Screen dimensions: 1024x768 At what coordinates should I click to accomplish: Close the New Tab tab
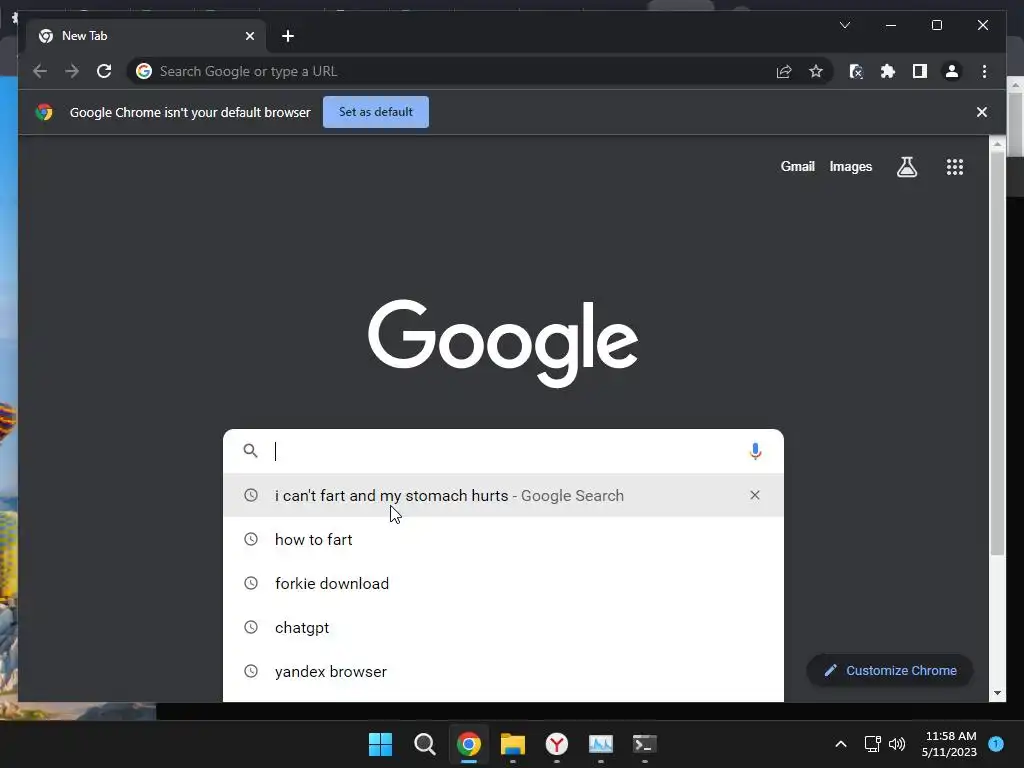pos(249,36)
